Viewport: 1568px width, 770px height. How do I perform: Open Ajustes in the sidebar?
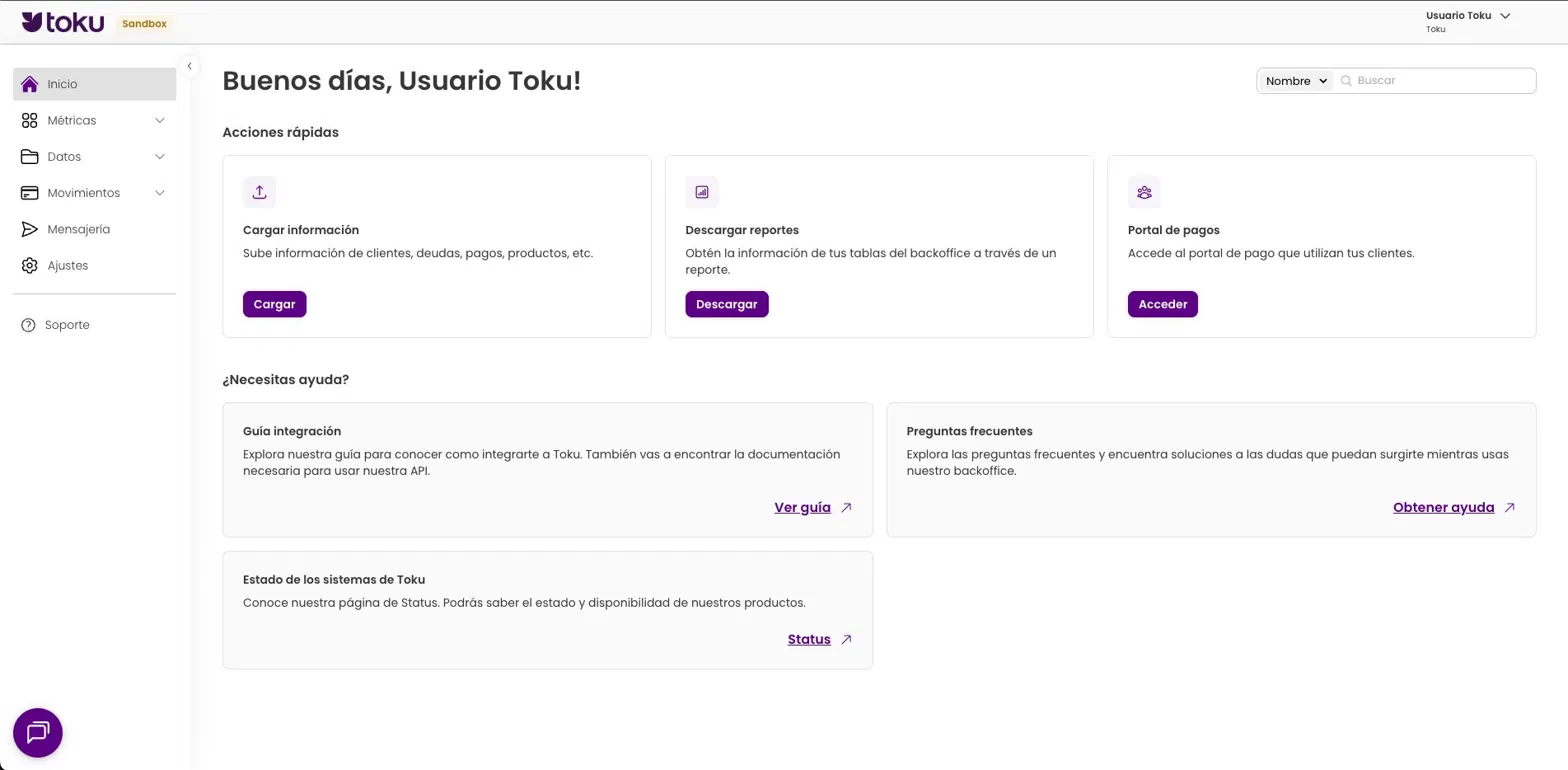(x=94, y=265)
